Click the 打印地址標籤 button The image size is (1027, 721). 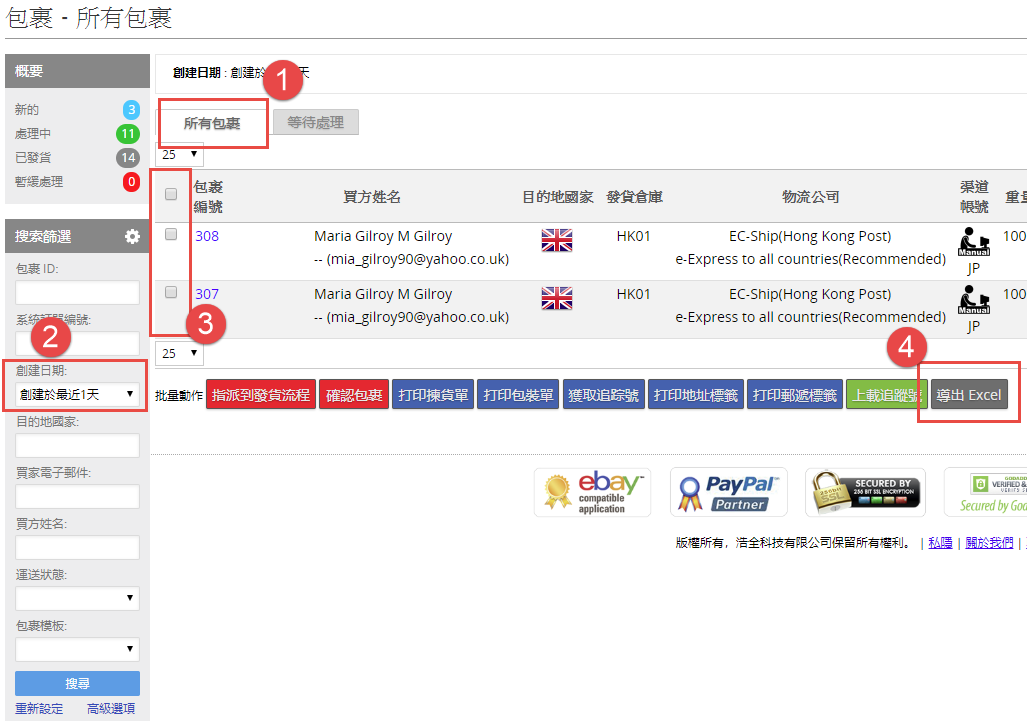pos(696,395)
